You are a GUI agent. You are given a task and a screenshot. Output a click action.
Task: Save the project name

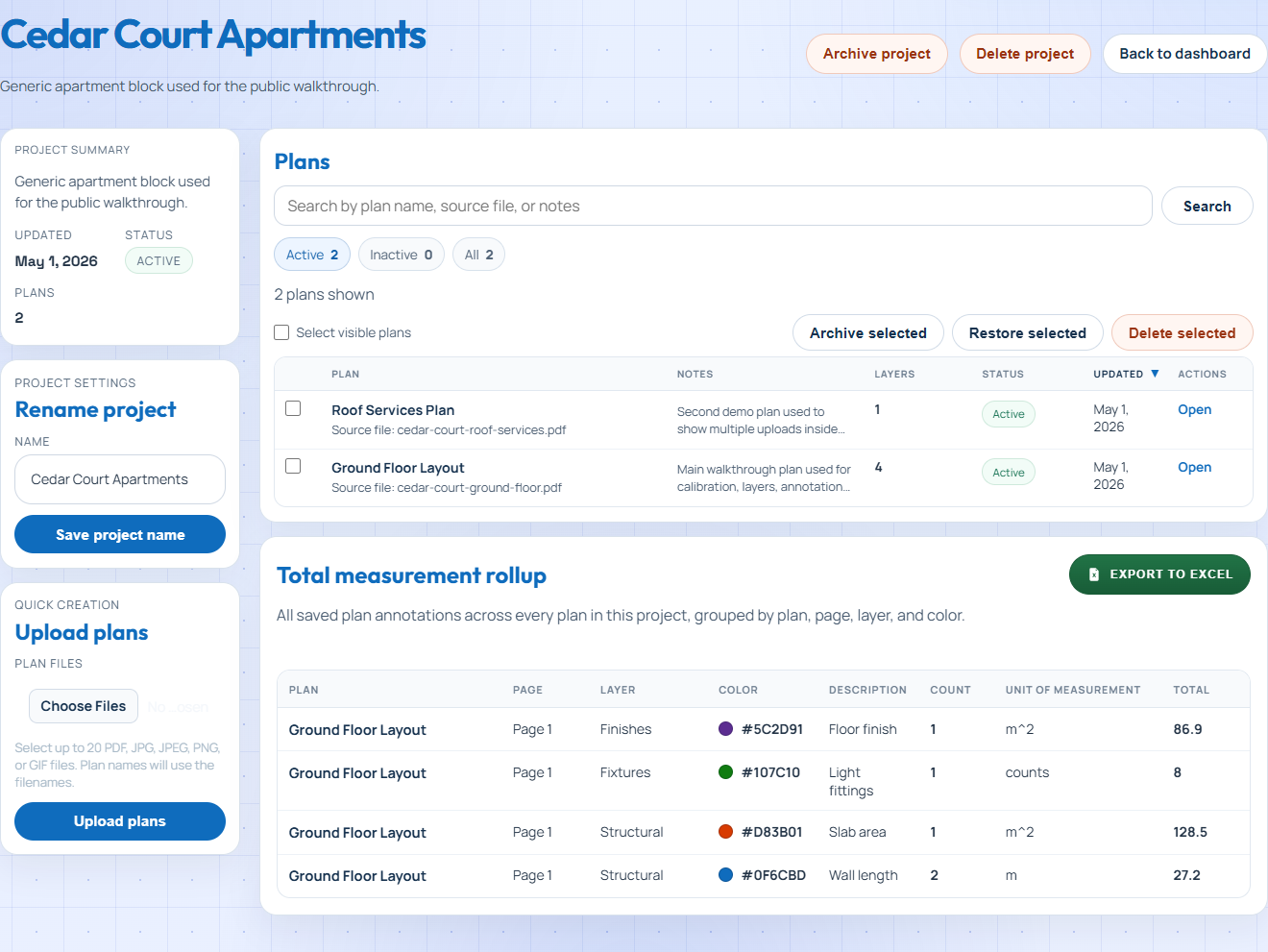pos(120,534)
